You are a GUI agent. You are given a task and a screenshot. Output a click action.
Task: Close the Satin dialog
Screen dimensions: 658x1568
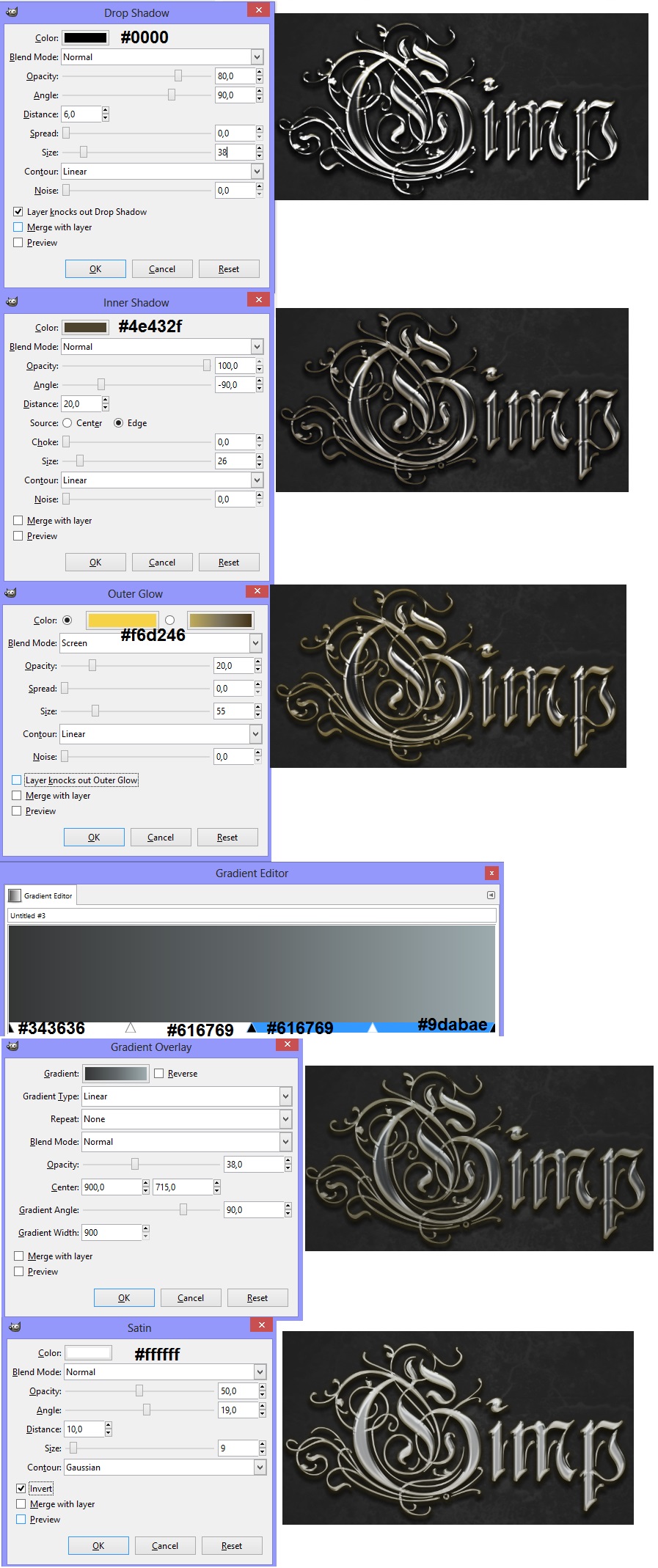[x=261, y=1325]
